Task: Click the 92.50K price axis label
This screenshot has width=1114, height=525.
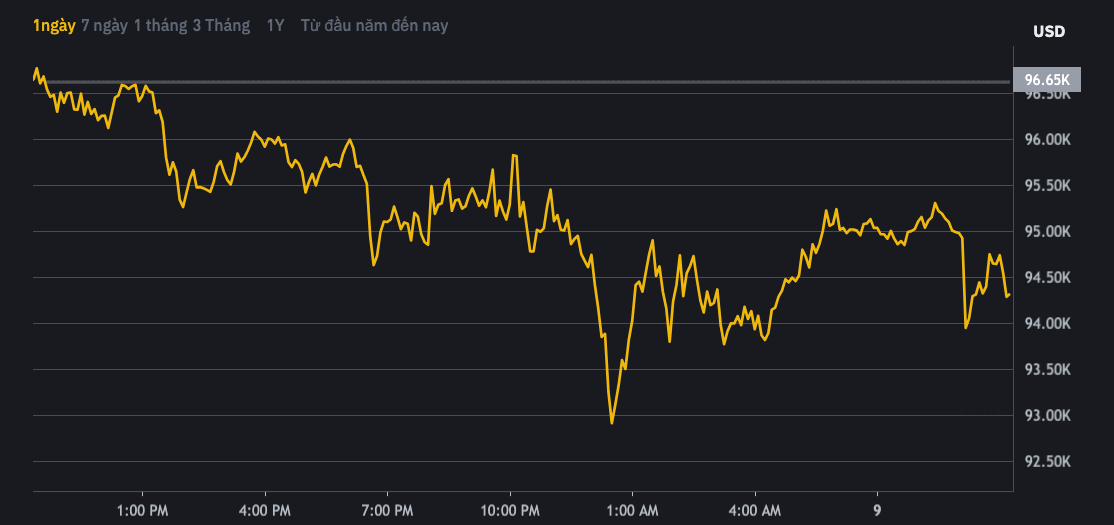Action: click(x=1048, y=462)
